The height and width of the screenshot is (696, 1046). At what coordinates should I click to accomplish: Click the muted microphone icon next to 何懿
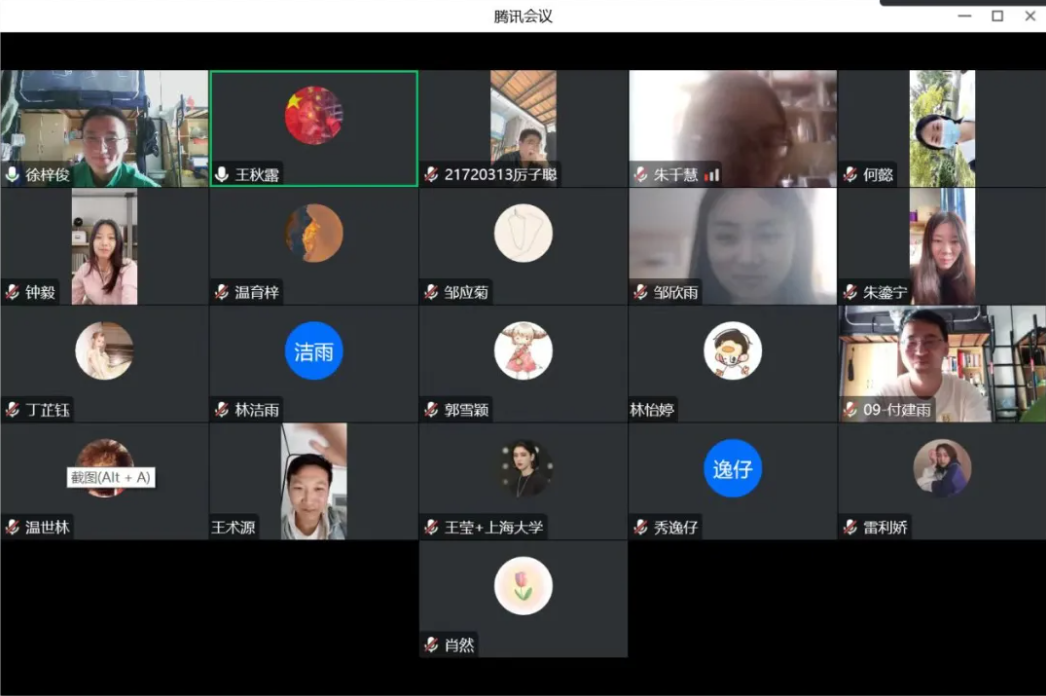coord(851,175)
